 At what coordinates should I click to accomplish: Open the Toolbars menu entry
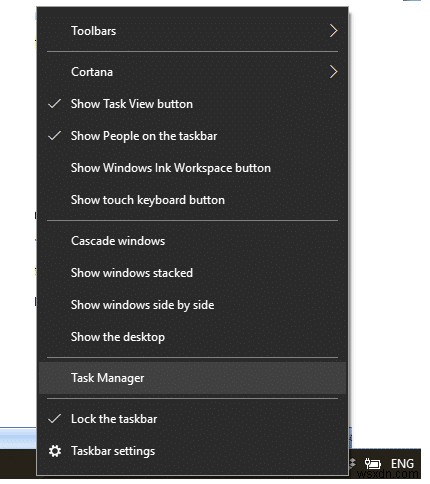[192, 31]
